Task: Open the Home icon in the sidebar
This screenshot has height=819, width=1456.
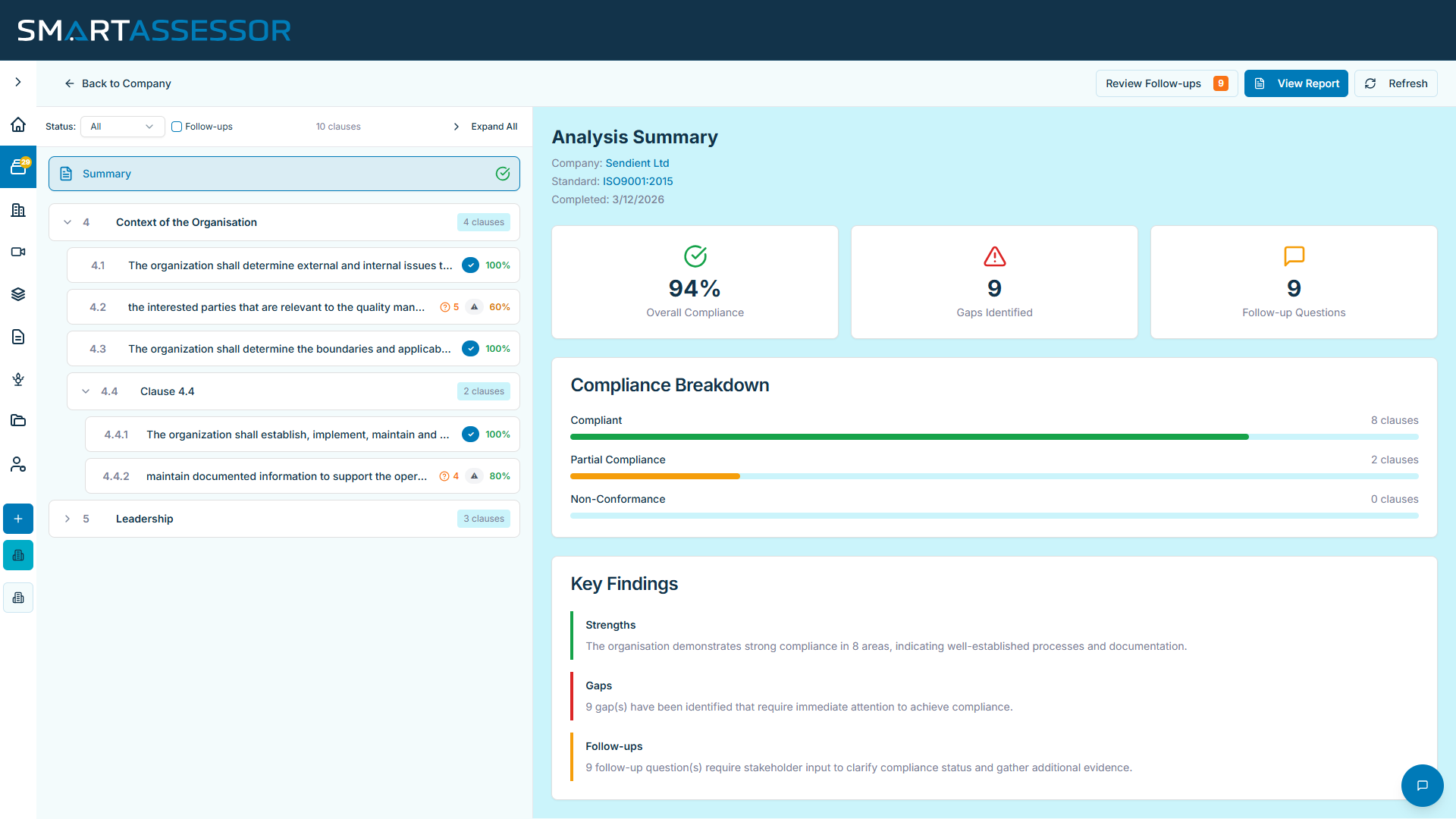Action: coord(18,124)
